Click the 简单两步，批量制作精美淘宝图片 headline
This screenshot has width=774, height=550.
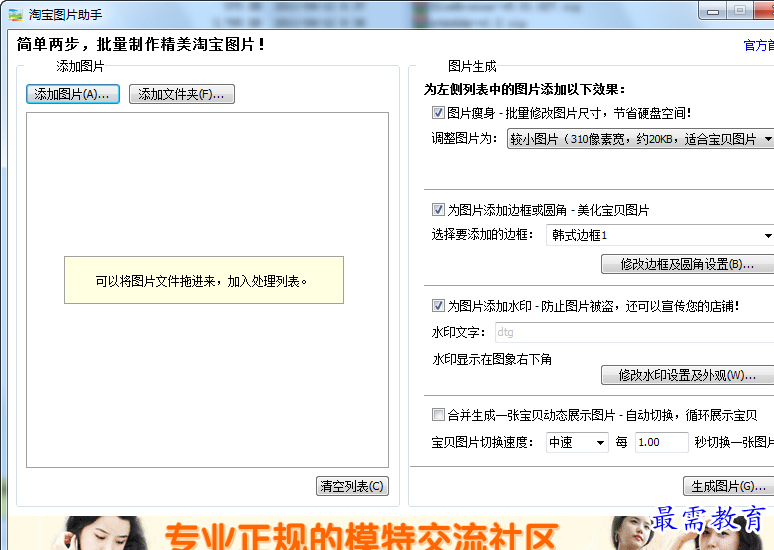141,44
